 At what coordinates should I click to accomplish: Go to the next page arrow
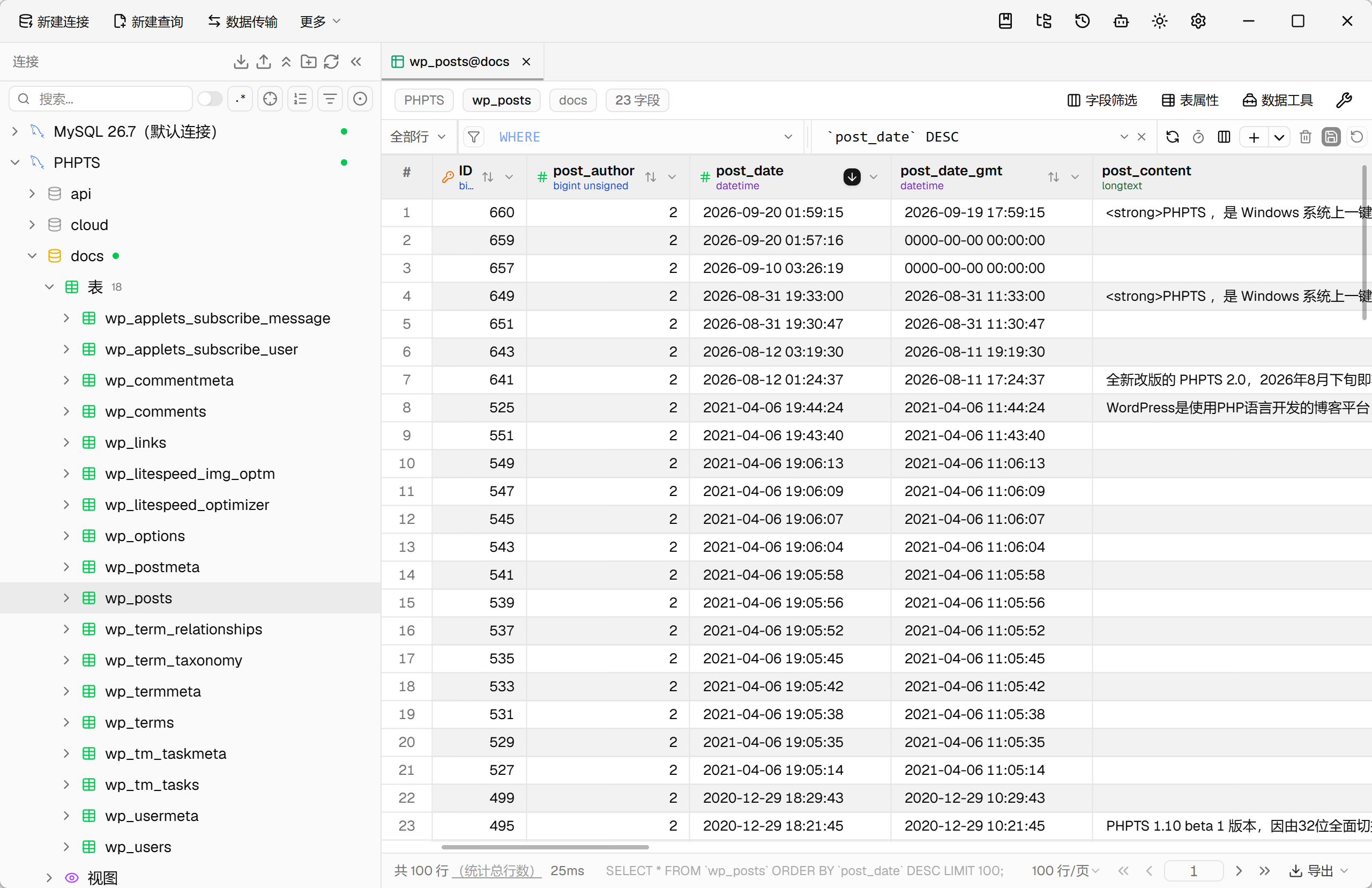coord(1239,871)
